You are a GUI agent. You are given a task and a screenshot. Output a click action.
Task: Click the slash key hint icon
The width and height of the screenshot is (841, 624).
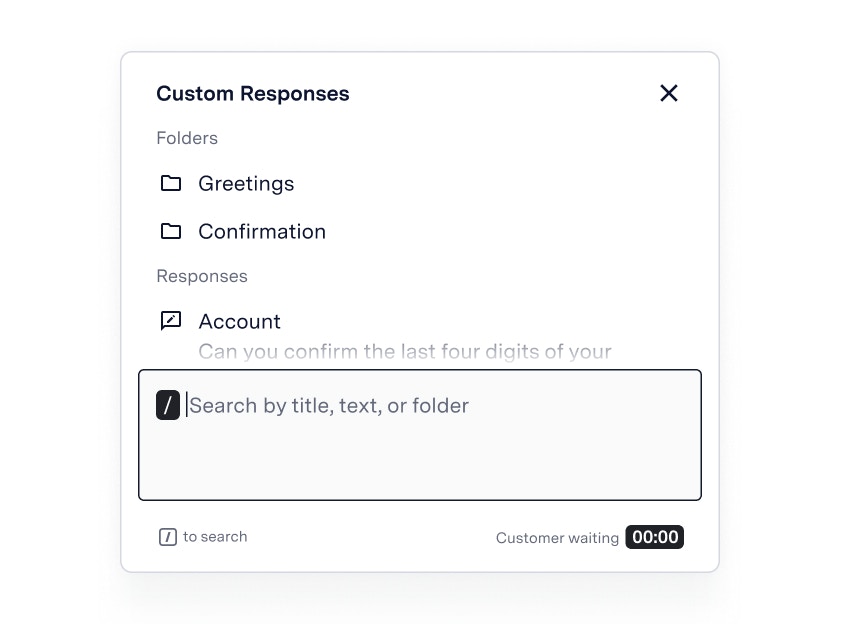coord(168,537)
